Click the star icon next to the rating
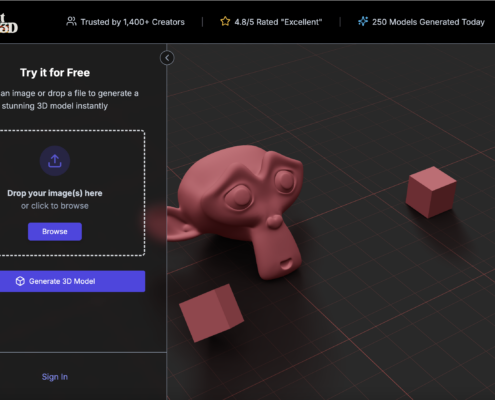This screenshot has width=495, height=400. coord(225,22)
